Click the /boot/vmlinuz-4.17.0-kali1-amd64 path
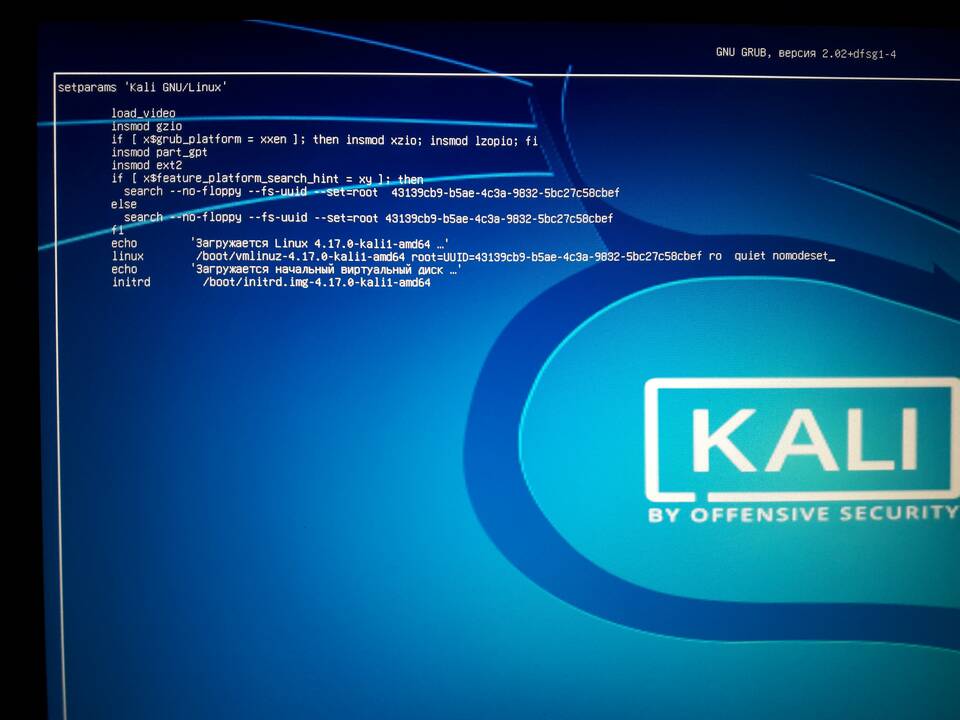The height and width of the screenshot is (720, 960). coord(300,256)
